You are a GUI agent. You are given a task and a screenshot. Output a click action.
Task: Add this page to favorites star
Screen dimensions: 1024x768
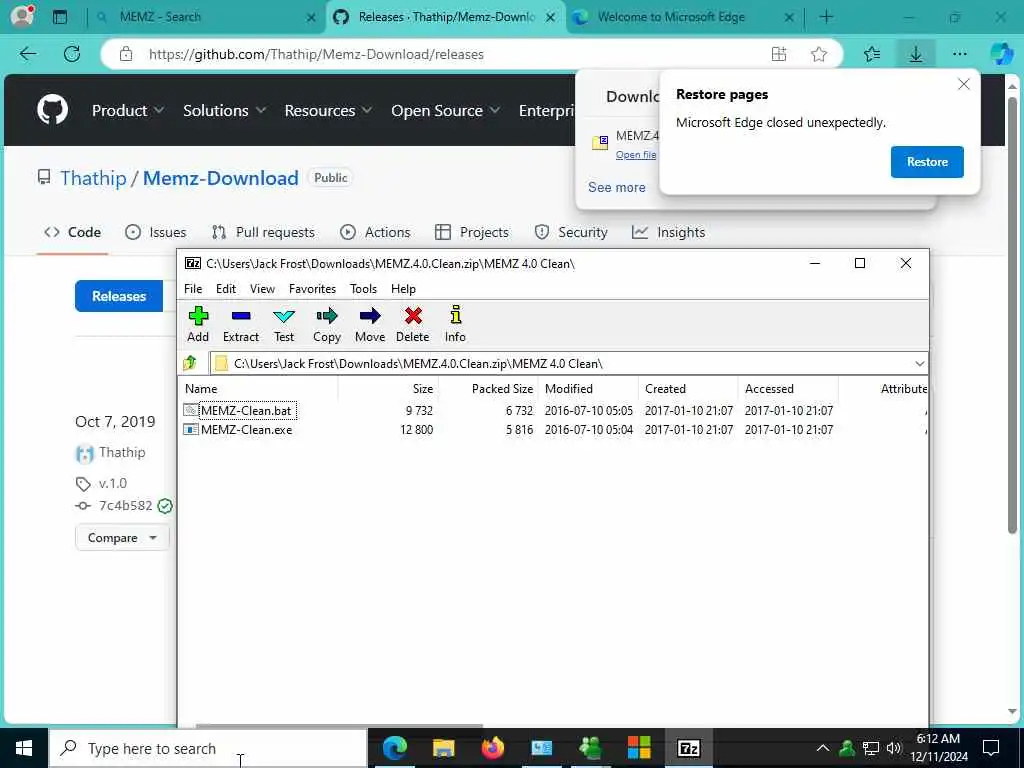[x=819, y=54]
